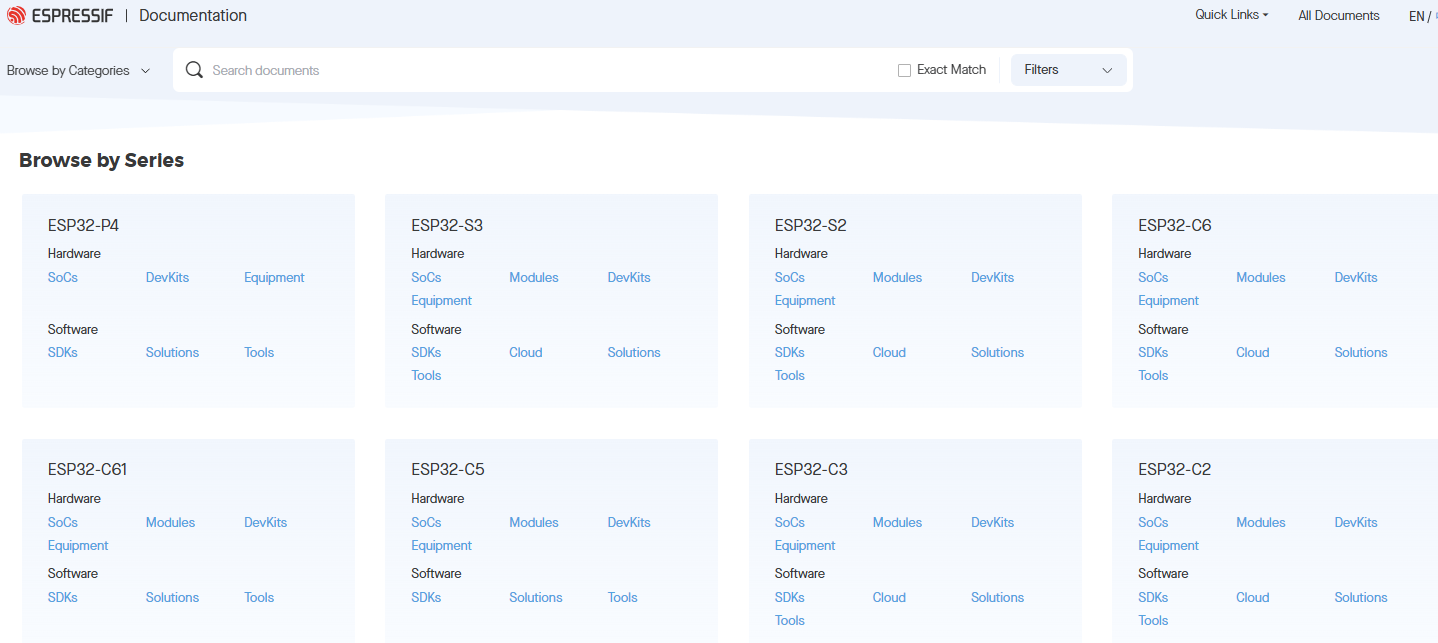Open Solutions under ESP32-C3
The width and height of the screenshot is (1438, 643).
click(x=997, y=597)
